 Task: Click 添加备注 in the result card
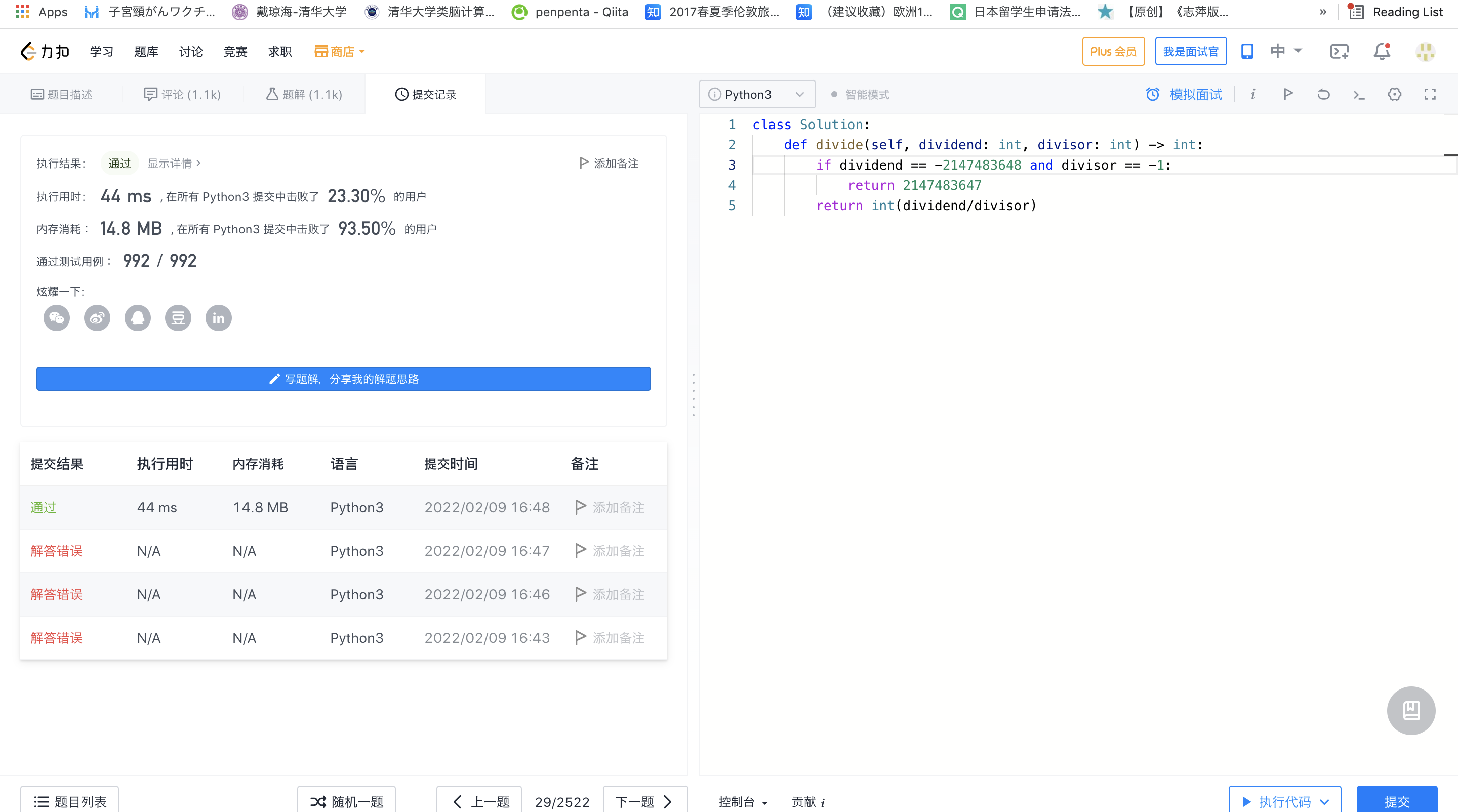[609, 164]
